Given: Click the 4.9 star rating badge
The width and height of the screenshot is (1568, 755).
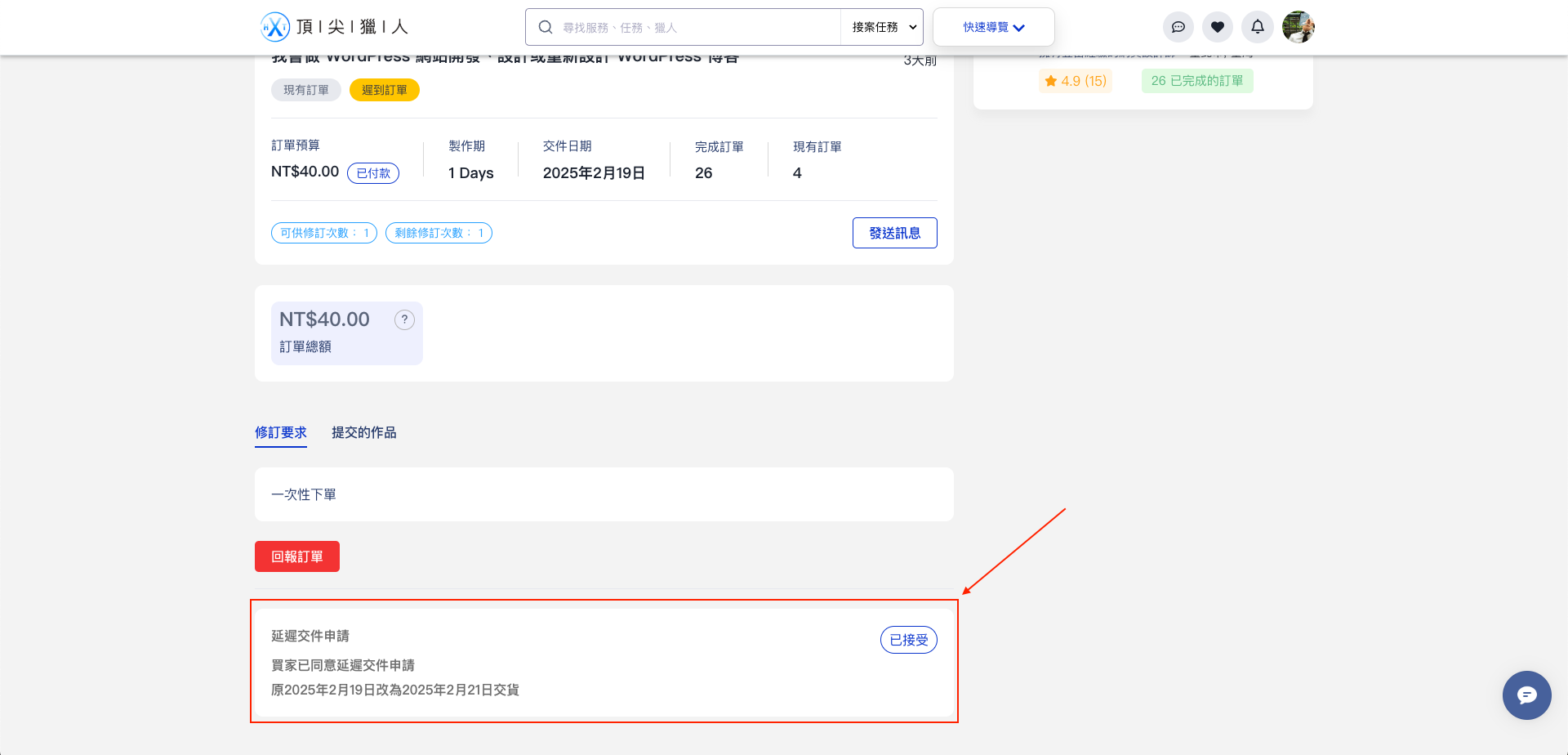Looking at the screenshot, I should click(x=1075, y=80).
